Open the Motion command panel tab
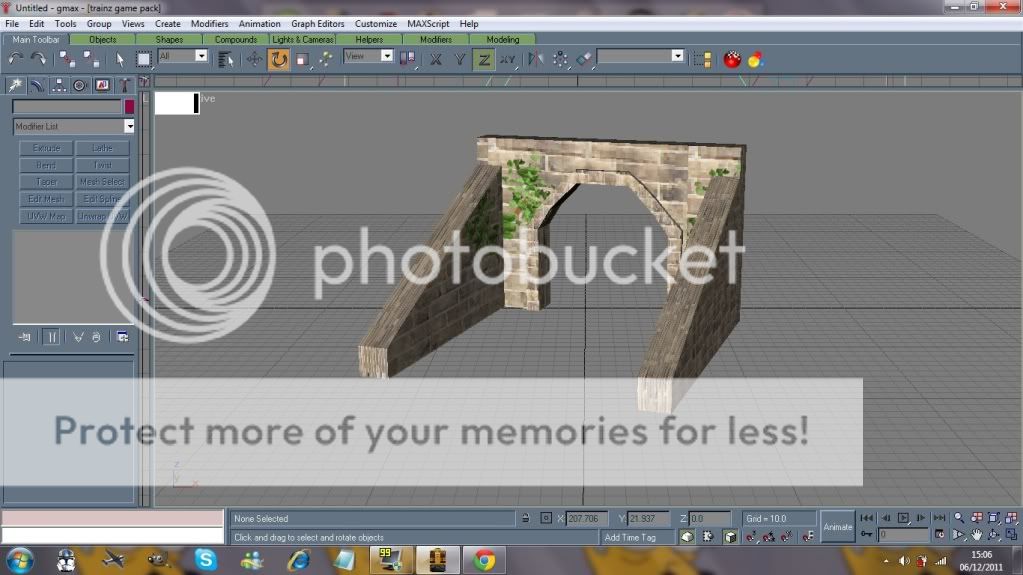 pos(80,85)
